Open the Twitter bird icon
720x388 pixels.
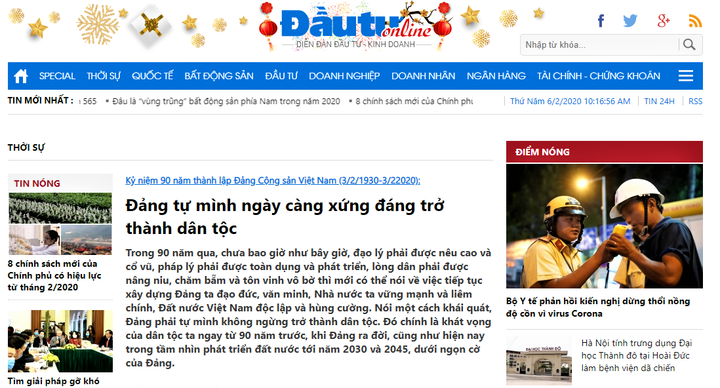point(630,21)
